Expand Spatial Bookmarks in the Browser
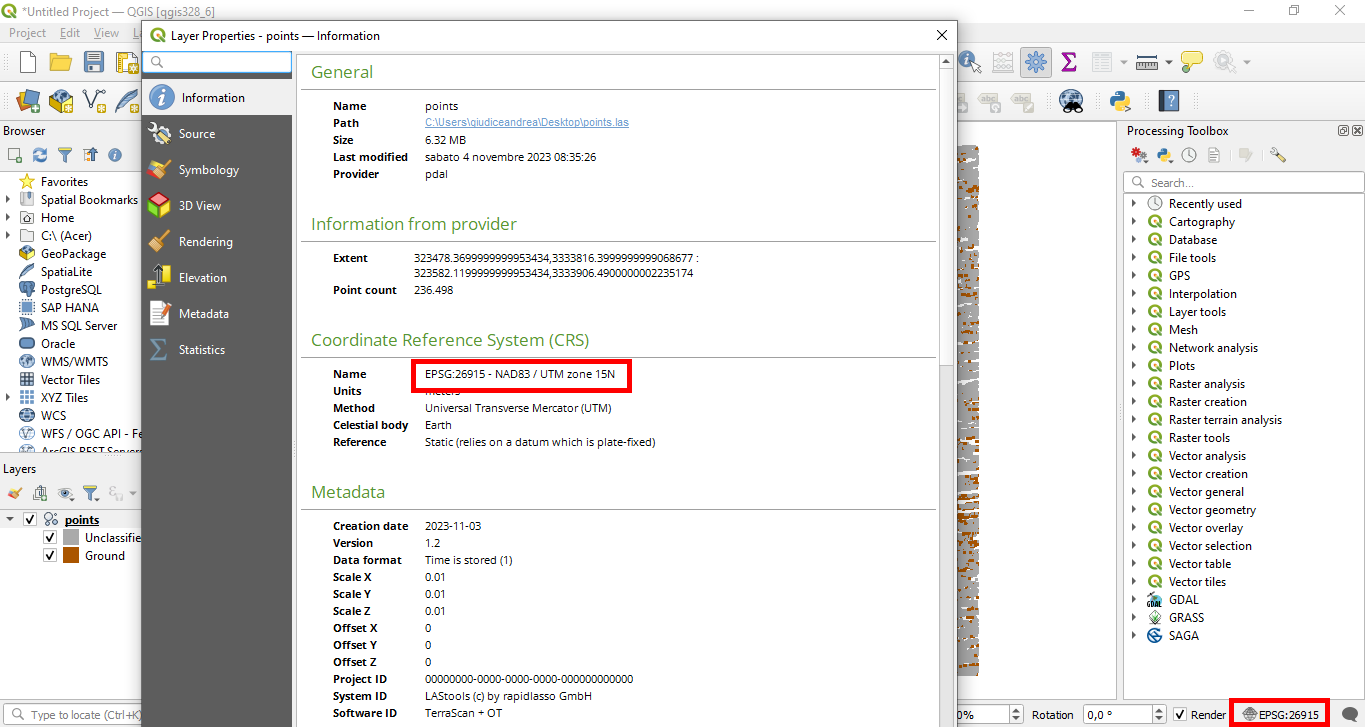Viewport: 1365px width, 727px height. tap(8, 199)
